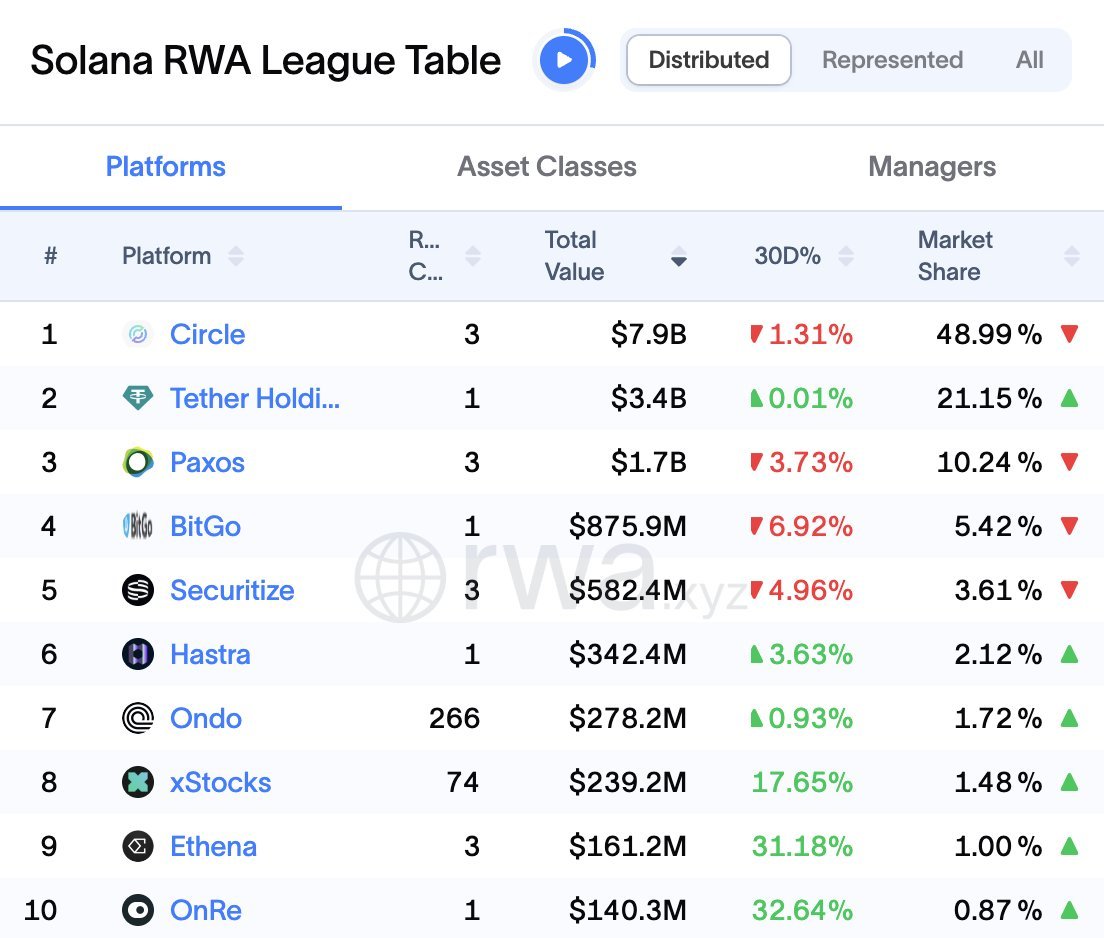Click xStocks' 74 count cell
The image size is (1104, 938).
(x=463, y=782)
